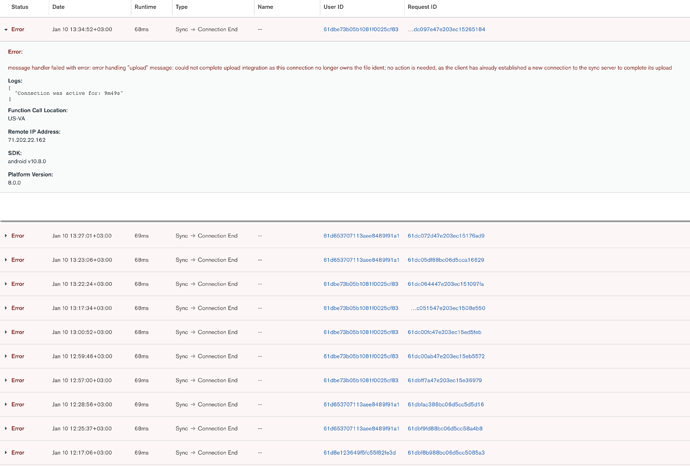The height and width of the screenshot is (466, 690).
Task: Open Request ID link ending 5cc5d5d16
Action: coord(446,405)
